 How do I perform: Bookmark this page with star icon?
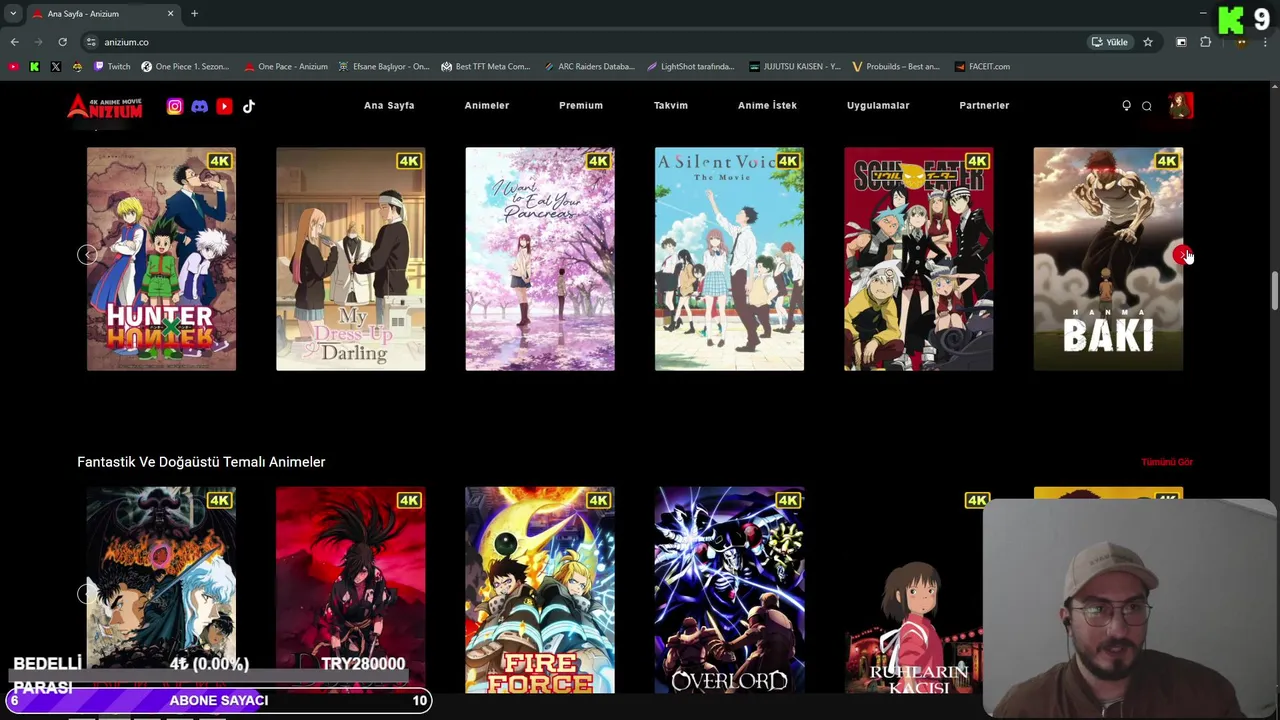1148,42
